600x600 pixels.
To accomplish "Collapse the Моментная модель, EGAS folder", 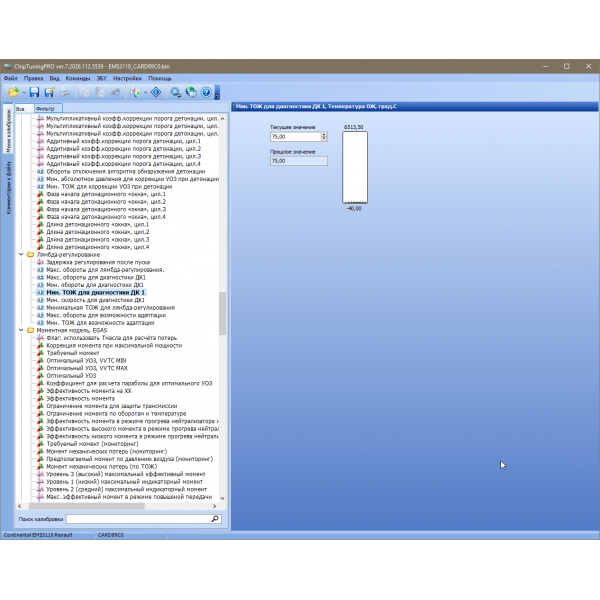I will pyautogui.click(x=20, y=329).
